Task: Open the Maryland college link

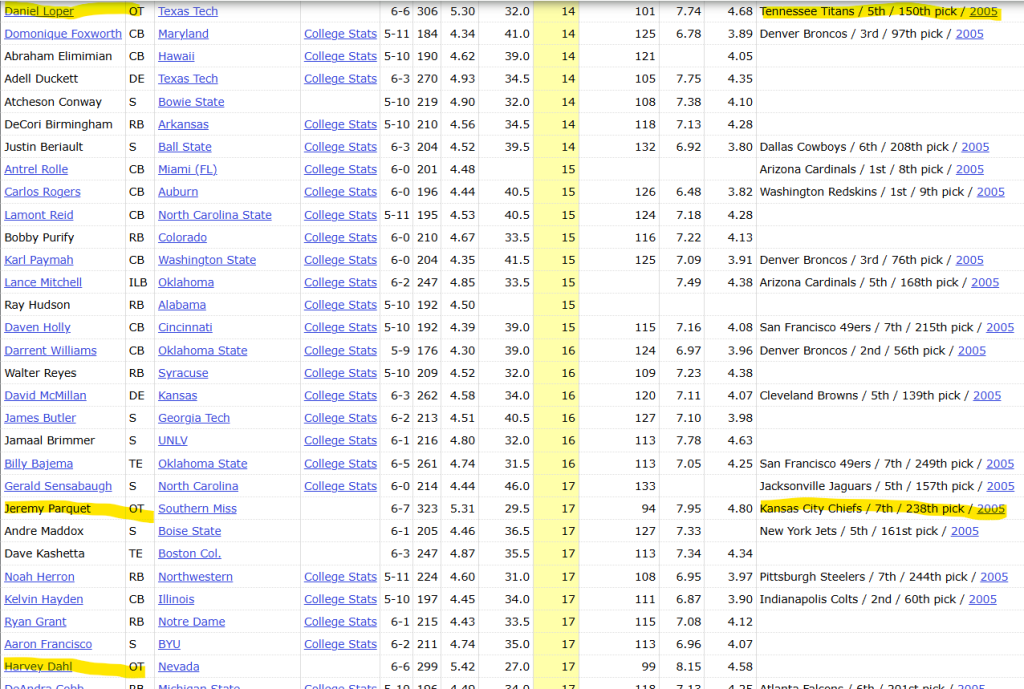Action: 184,33
